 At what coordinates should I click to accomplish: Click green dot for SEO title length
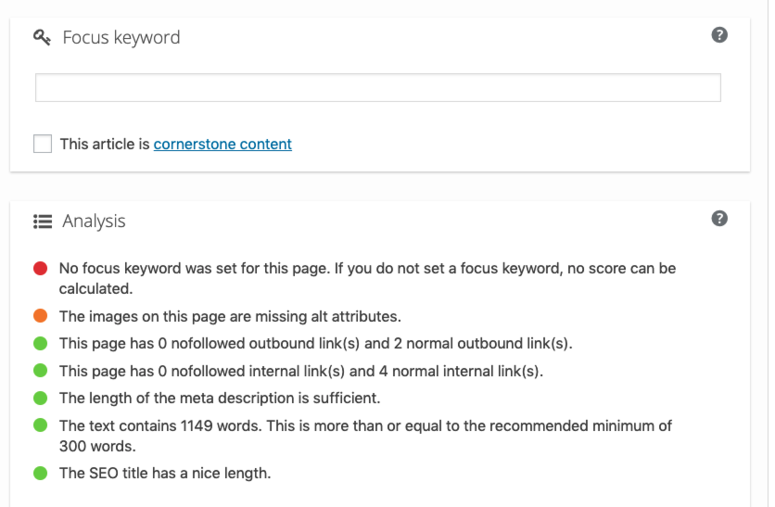pos(41,473)
